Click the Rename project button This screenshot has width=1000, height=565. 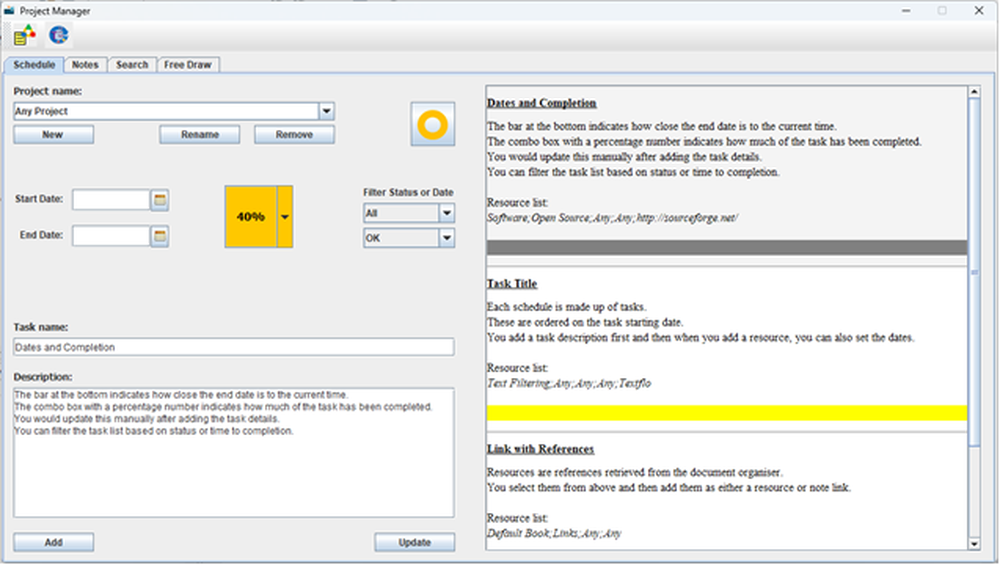(x=200, y=135)
